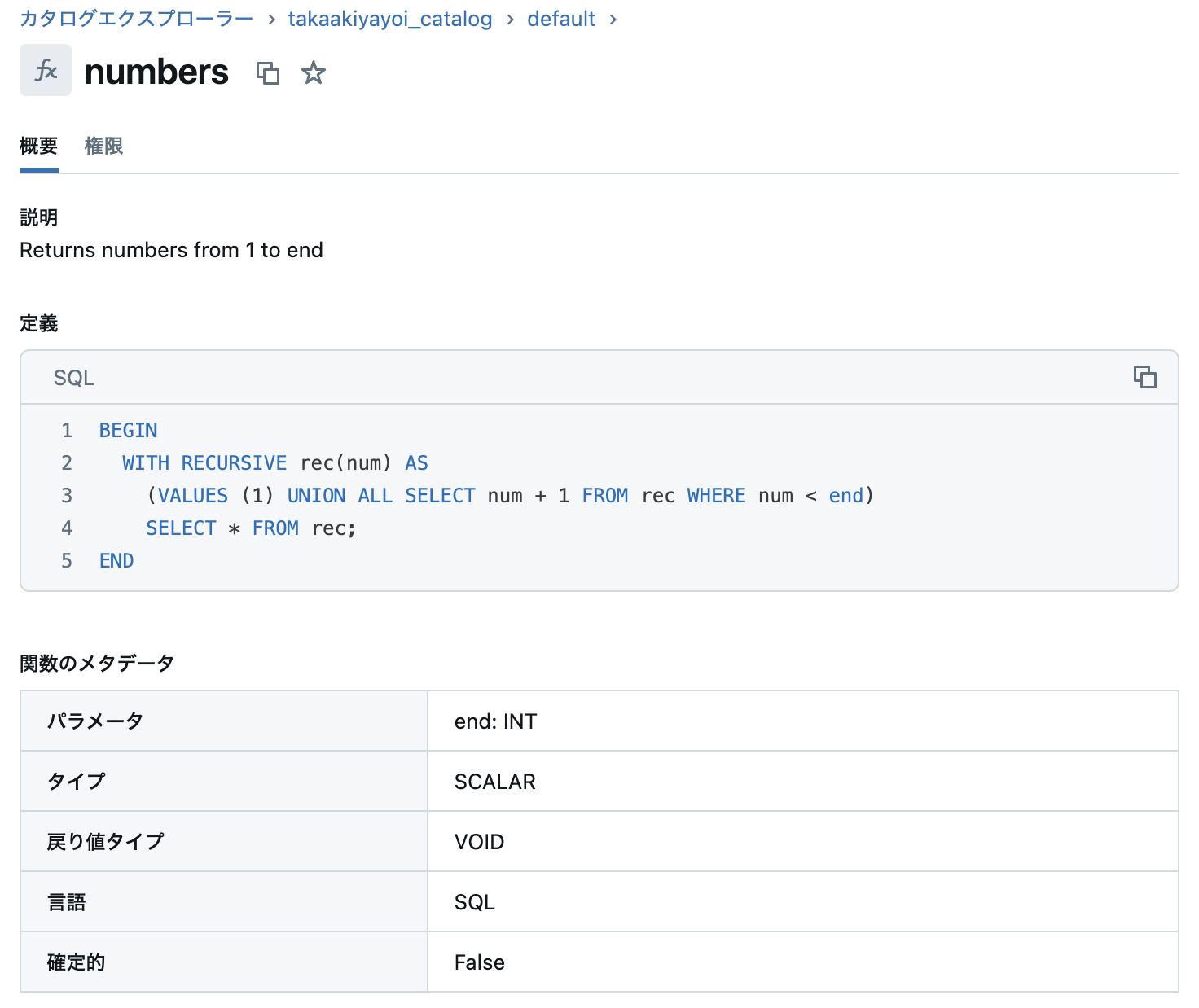The image size is (1199, 1008).
Task: Click the SCALAR type value
Action: (x=495, y=782)
